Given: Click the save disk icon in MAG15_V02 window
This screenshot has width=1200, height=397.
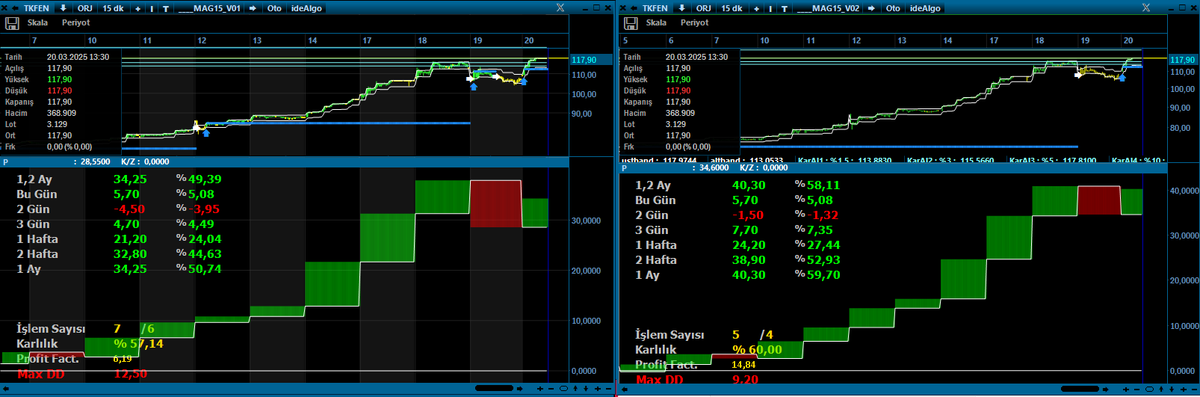Looking at the screenshot, I should (x=630, y=22).
